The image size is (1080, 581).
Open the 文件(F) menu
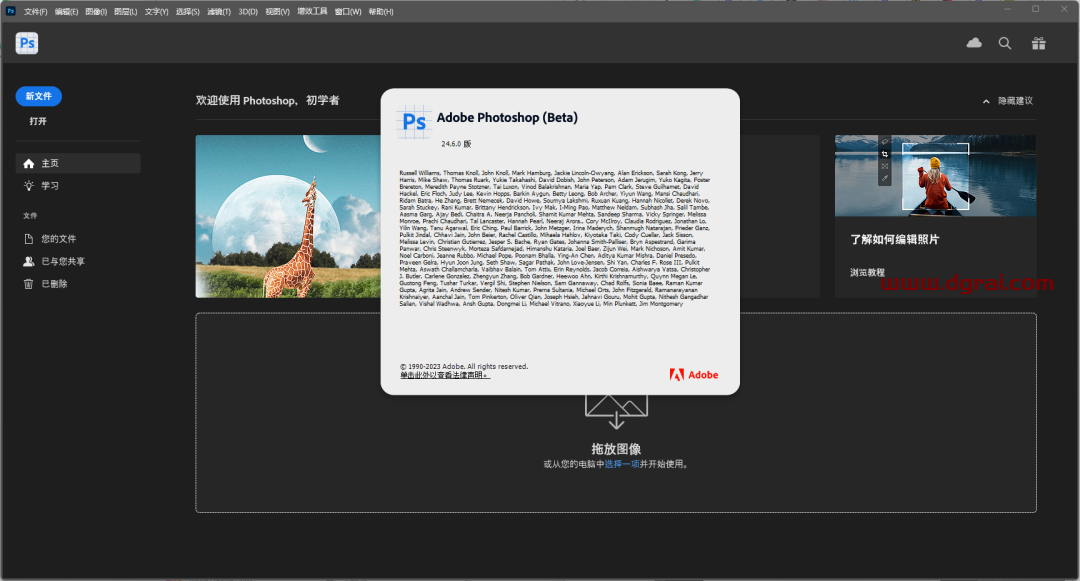pyautogui.click(x=35, y=11)
